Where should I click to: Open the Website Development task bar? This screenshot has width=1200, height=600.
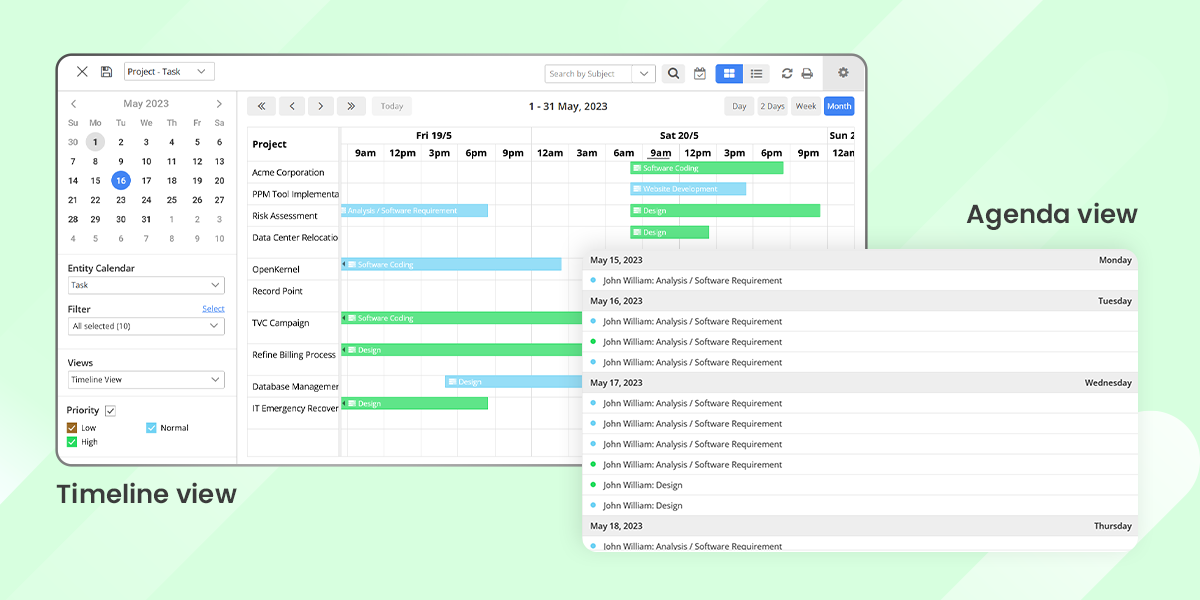[688, 189]
